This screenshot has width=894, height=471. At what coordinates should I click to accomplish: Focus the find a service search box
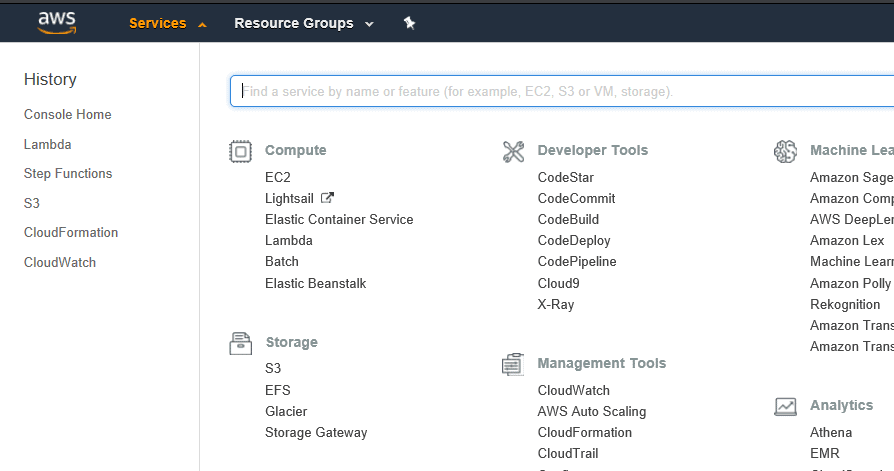[562, 91]
